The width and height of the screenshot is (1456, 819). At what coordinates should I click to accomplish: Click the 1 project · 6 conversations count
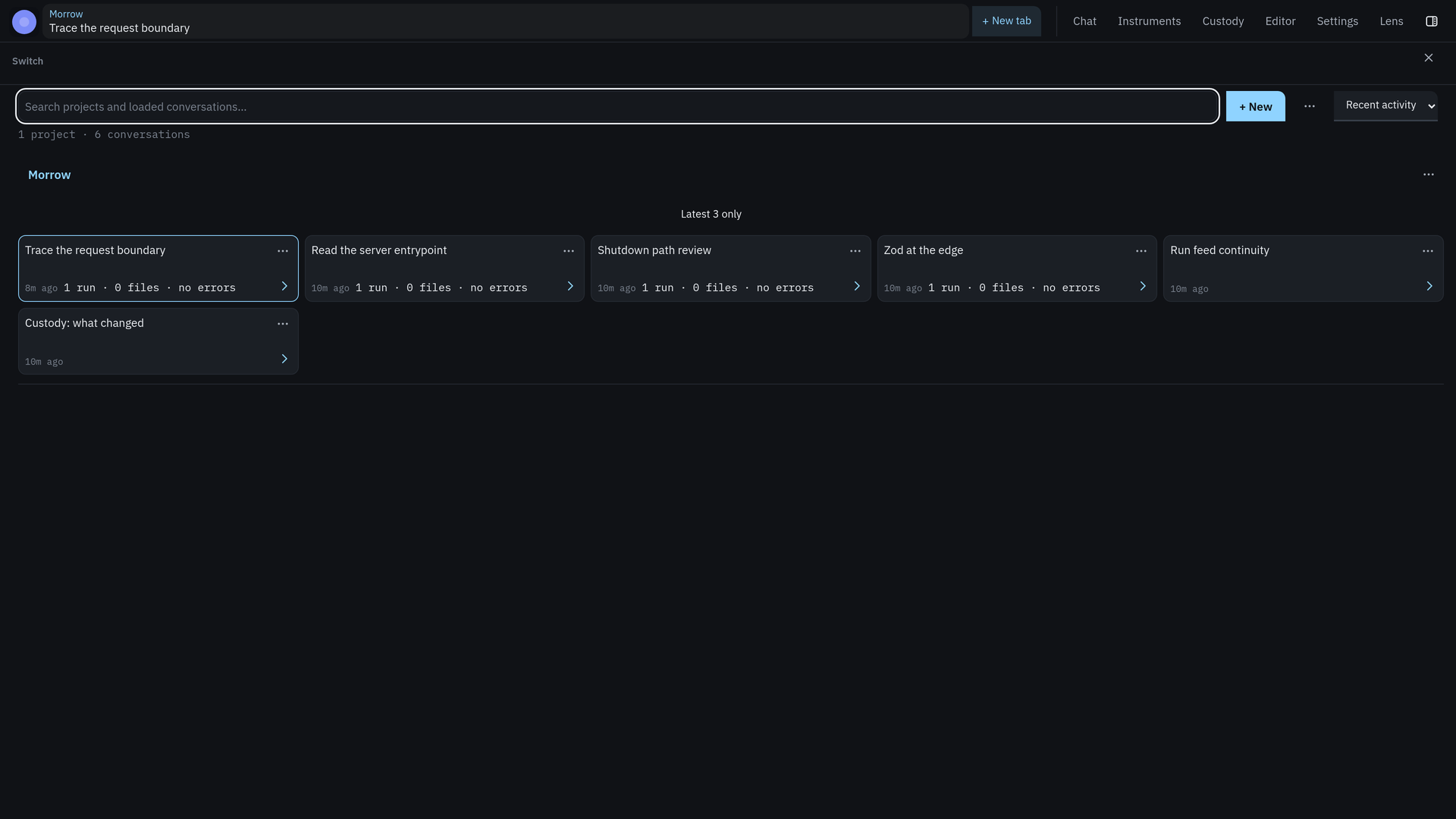tap(104, 135)
